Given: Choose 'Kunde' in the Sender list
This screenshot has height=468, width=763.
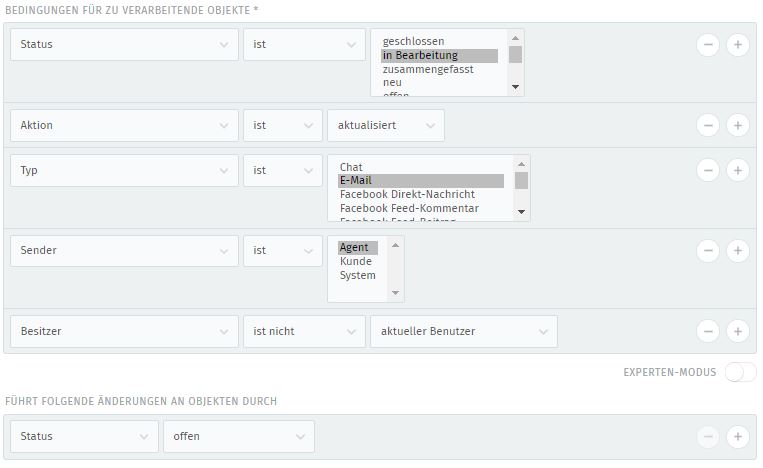Looking at the screenshot, I should 356,261.
